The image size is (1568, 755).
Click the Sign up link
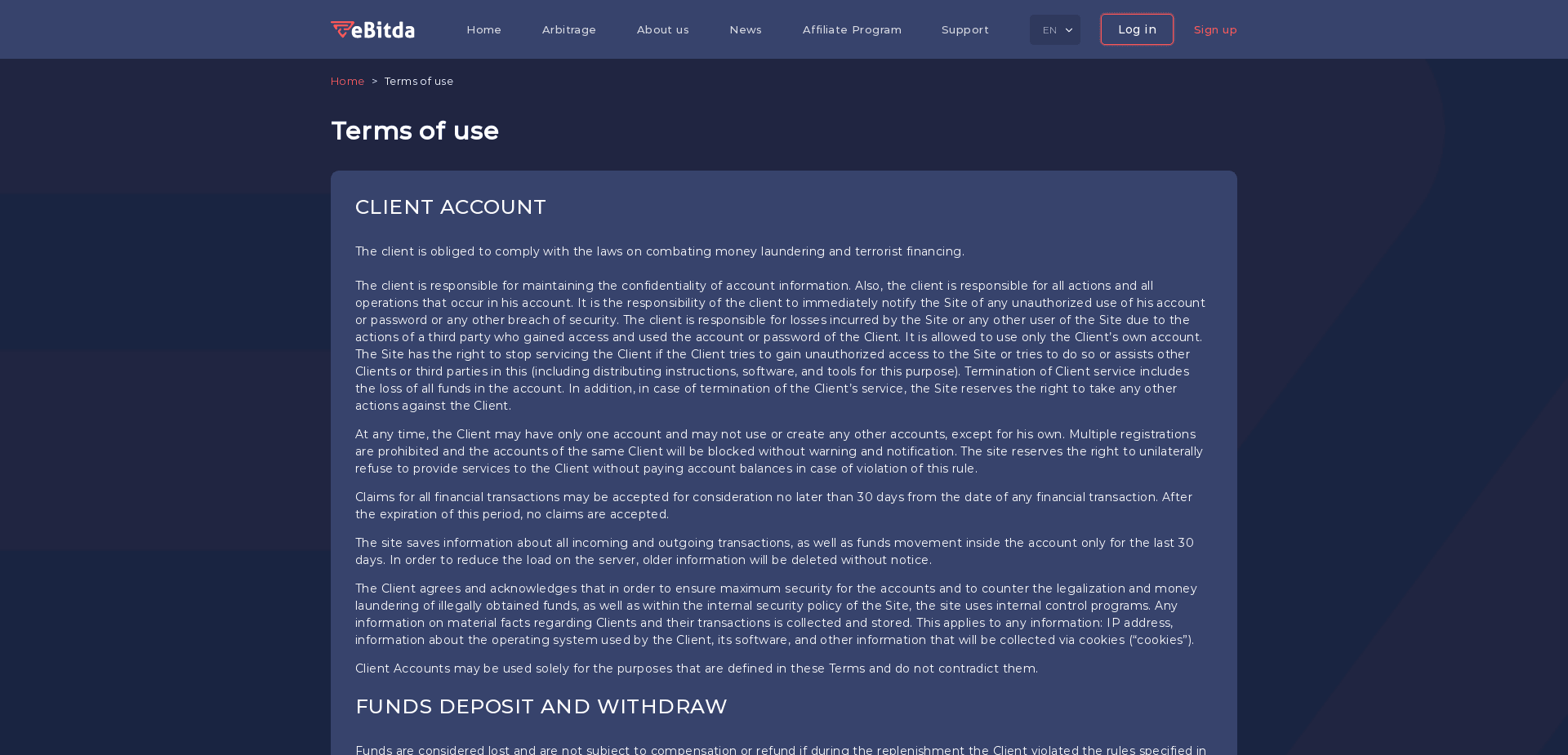1214,29
